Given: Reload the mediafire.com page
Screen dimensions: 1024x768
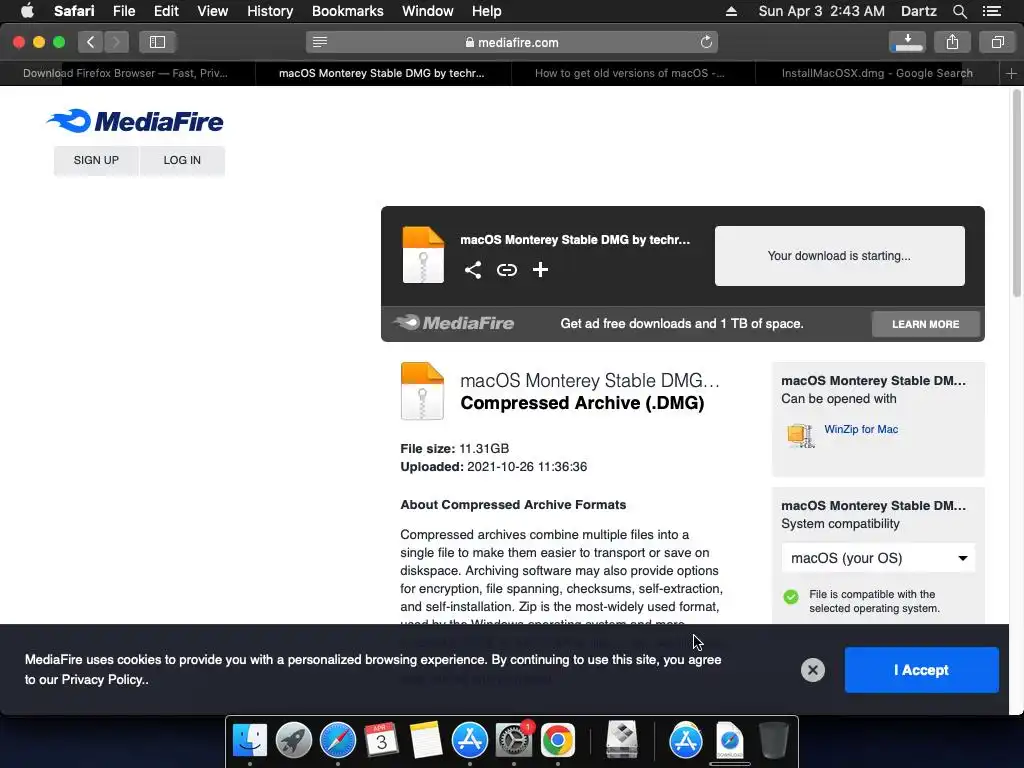Looking at the screenshot, I should [x=706, y=42].
